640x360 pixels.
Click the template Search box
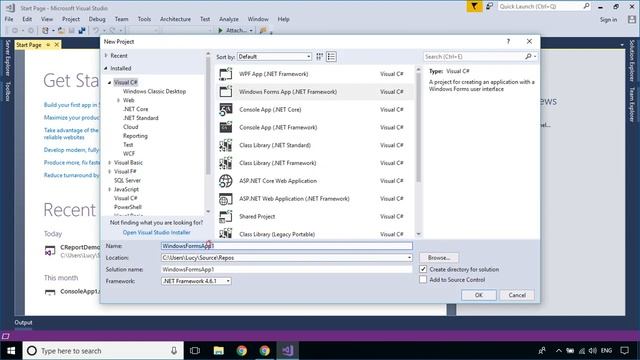(x=473, y=56)
